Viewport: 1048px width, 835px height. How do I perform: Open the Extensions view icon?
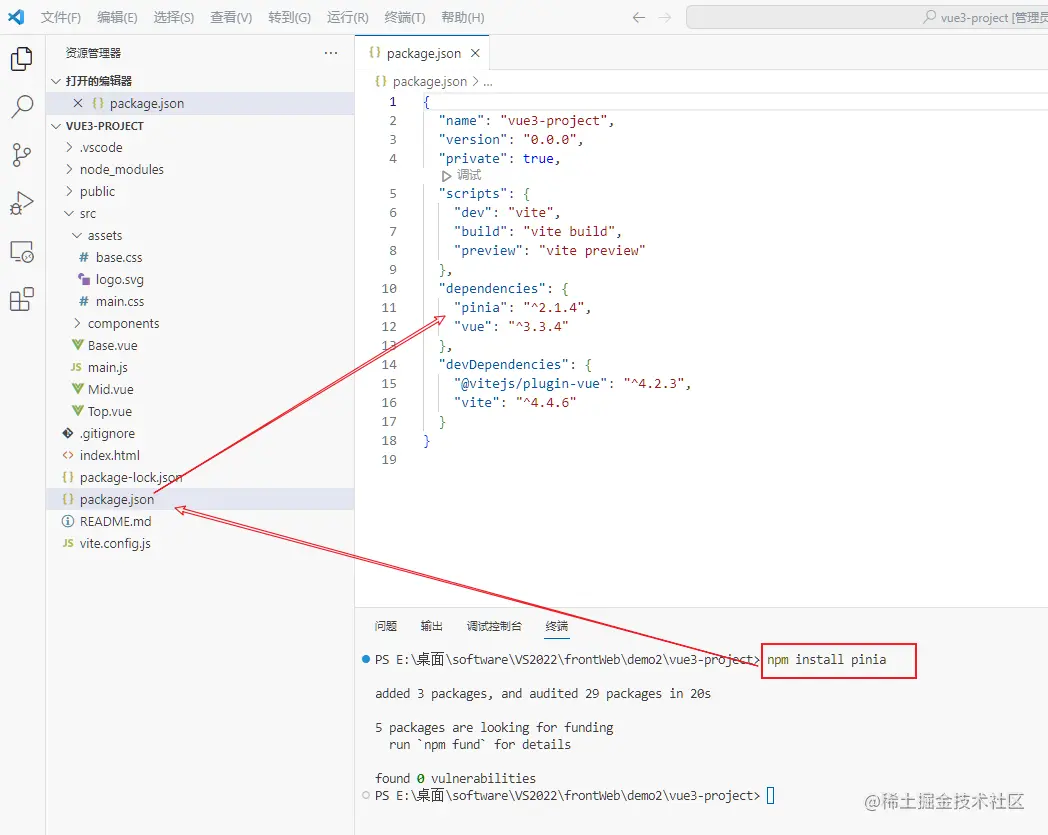pyautogui.click(x=21, y=300)
